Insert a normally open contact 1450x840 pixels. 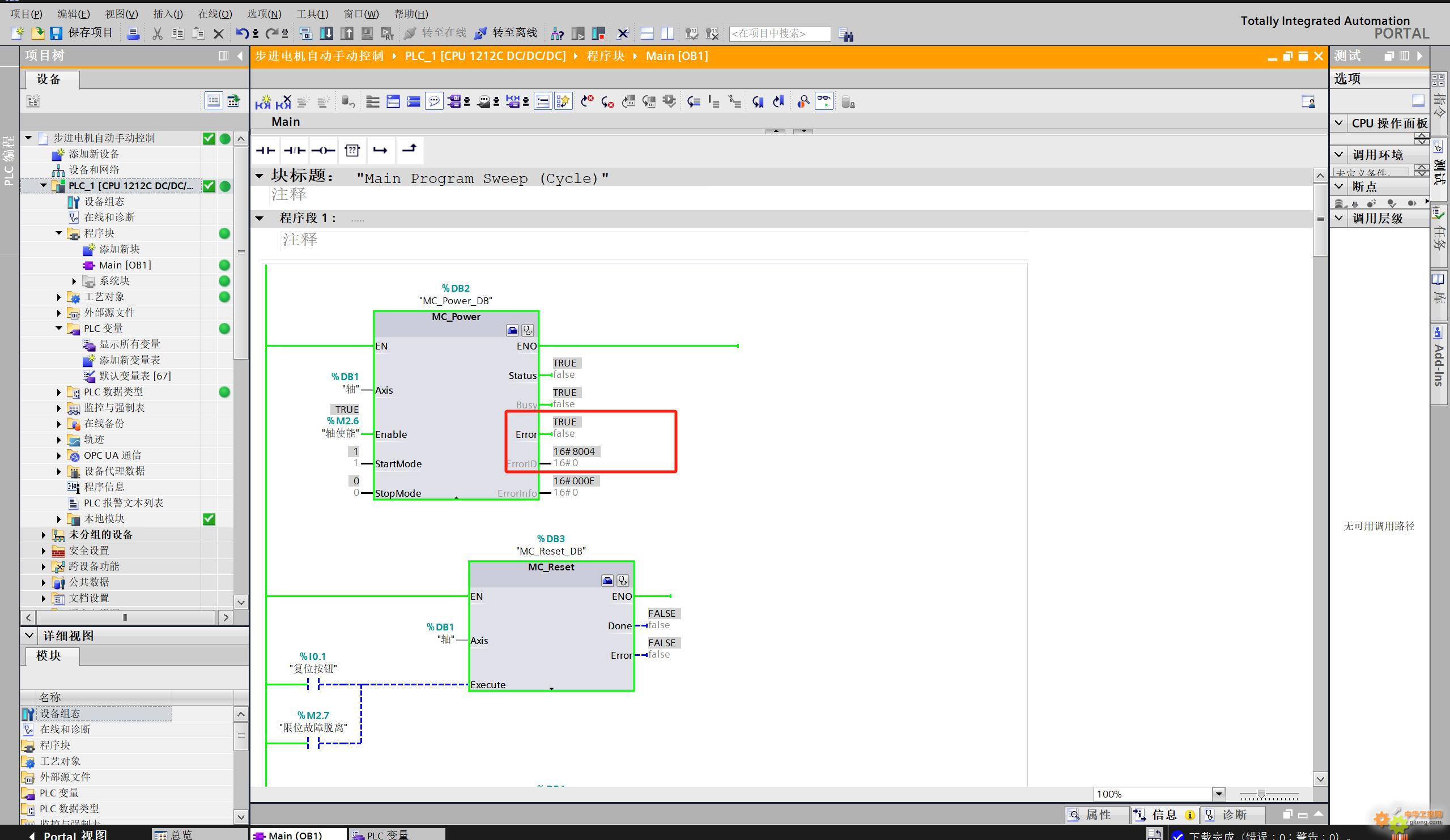[x=265, y=150]
